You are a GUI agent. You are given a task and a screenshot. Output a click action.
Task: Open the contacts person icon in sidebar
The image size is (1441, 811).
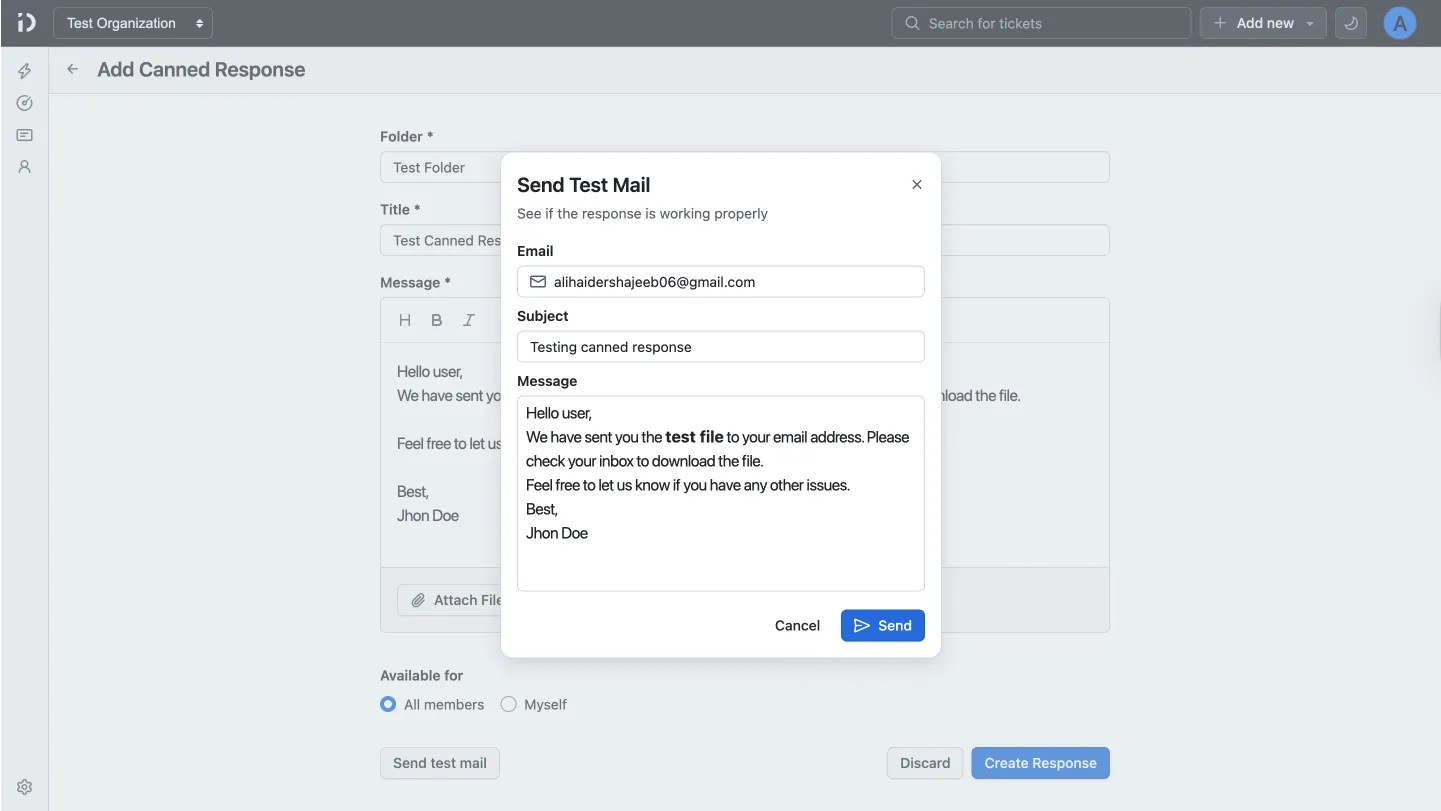point(24,166)
